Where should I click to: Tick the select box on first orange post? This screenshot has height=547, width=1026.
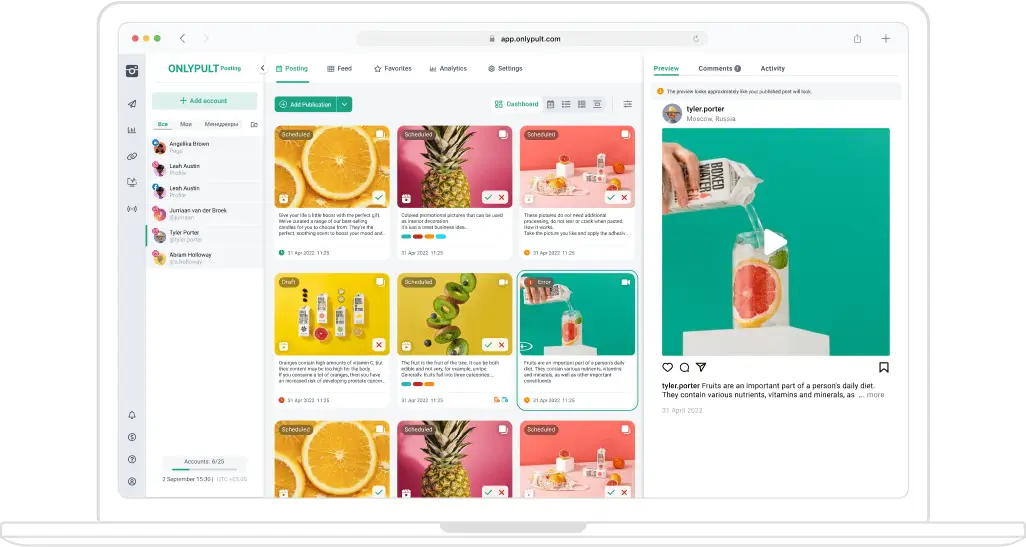point(380,134)
